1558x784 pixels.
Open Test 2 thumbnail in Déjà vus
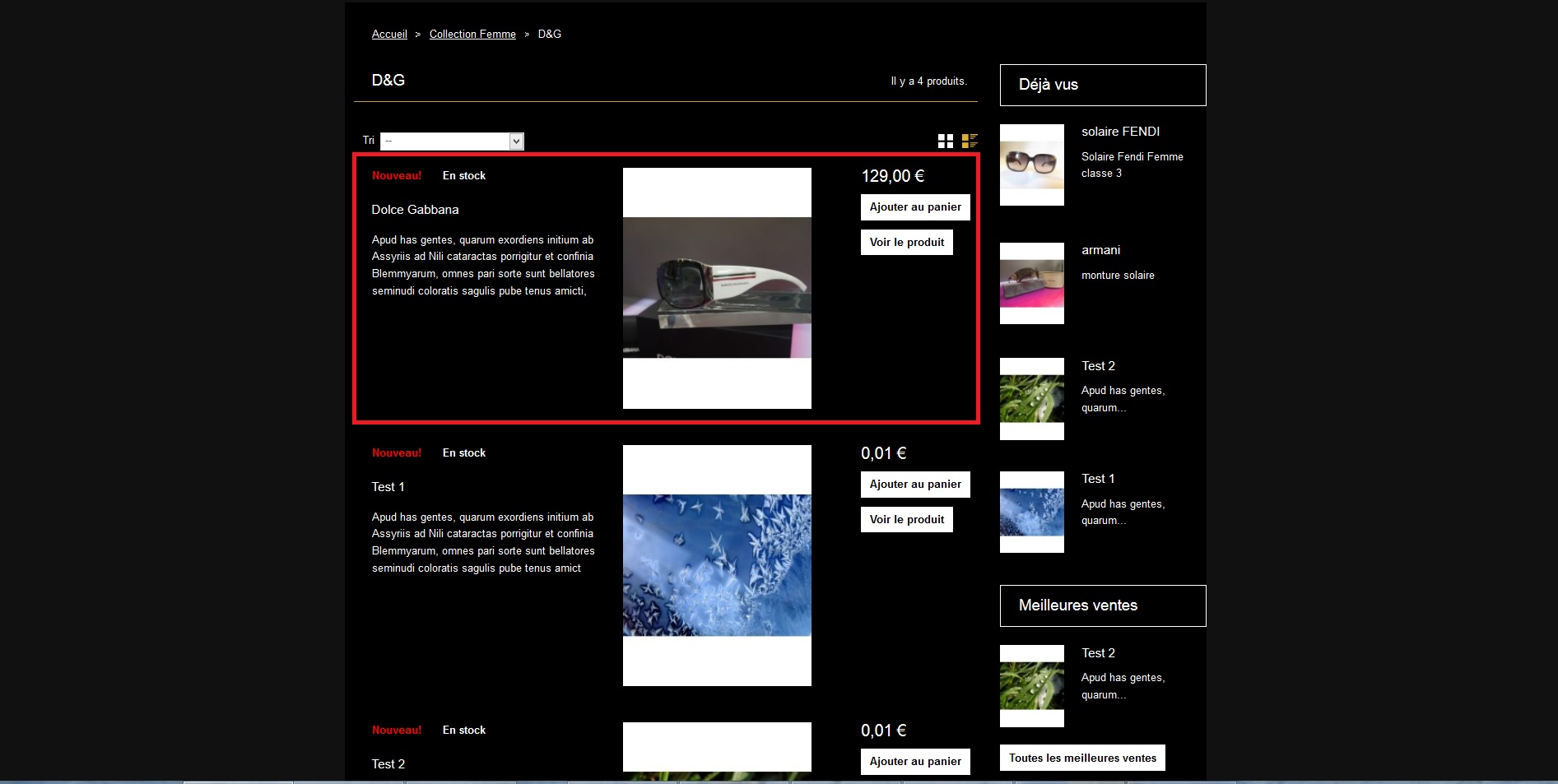click(1032, 399)
